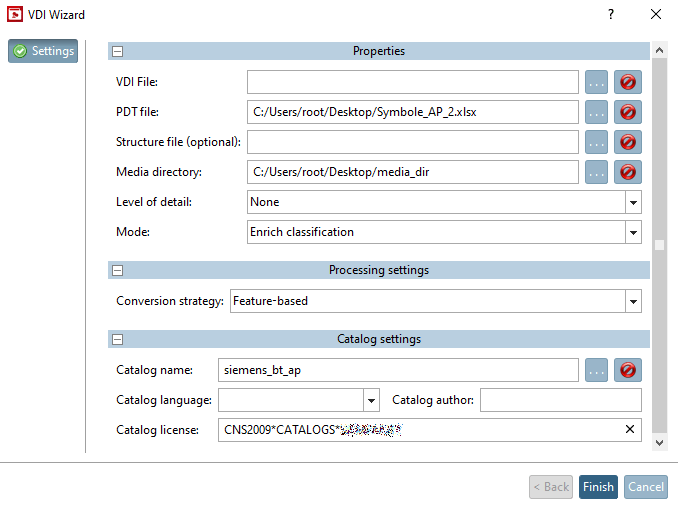Clear the Media directory using red icon
This screenshot has height=508, width=678.
point(628,172)
